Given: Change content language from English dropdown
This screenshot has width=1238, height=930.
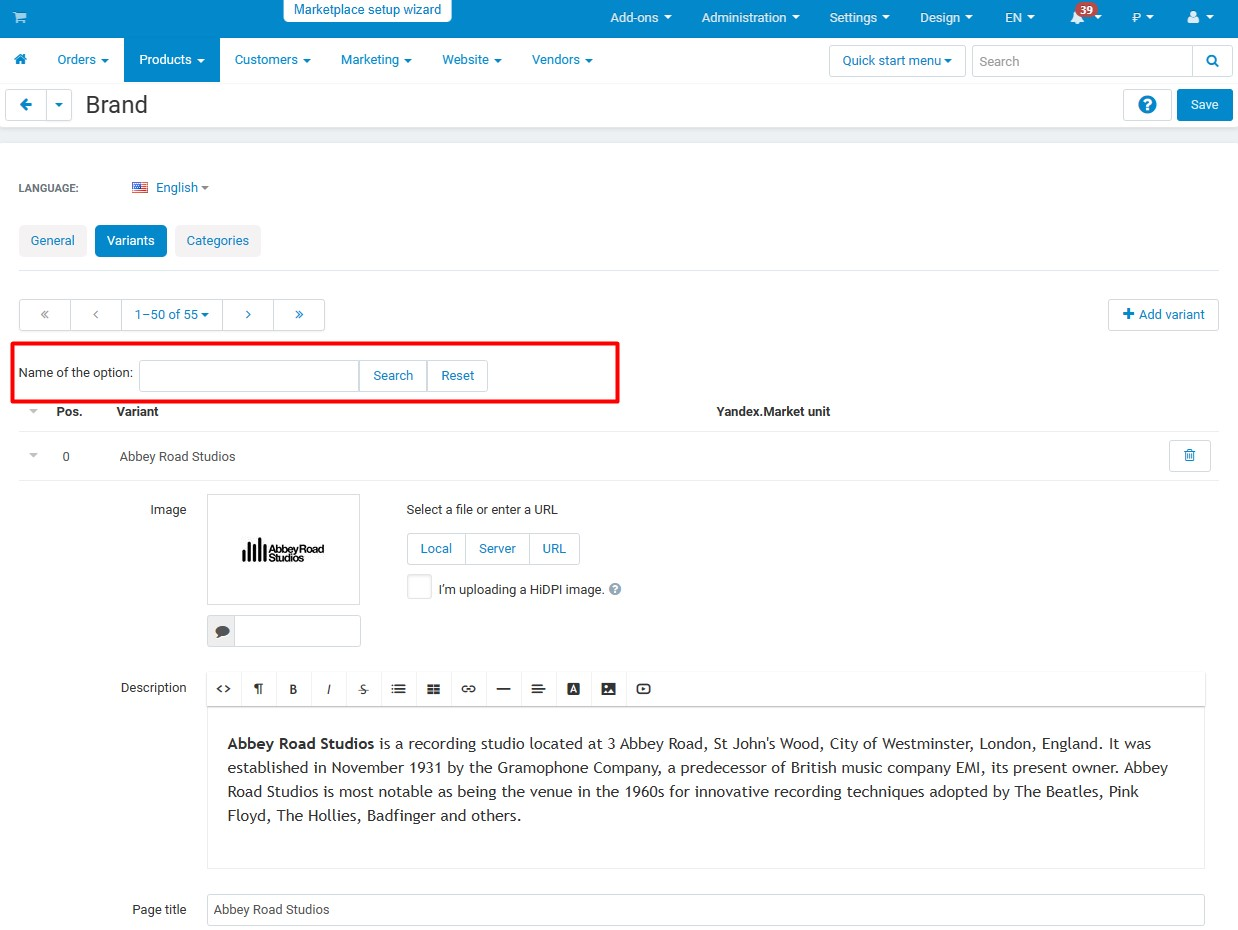Looking at the screenshot, I should 171,188.
